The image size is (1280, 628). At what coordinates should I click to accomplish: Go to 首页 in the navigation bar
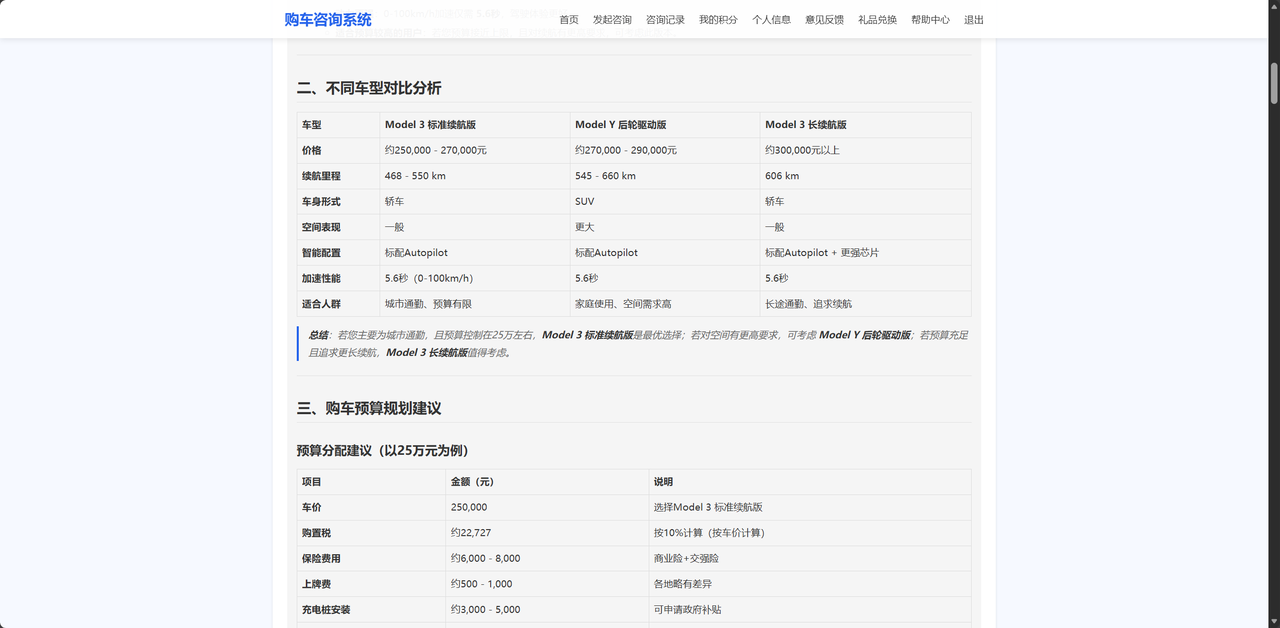[569, 19]
